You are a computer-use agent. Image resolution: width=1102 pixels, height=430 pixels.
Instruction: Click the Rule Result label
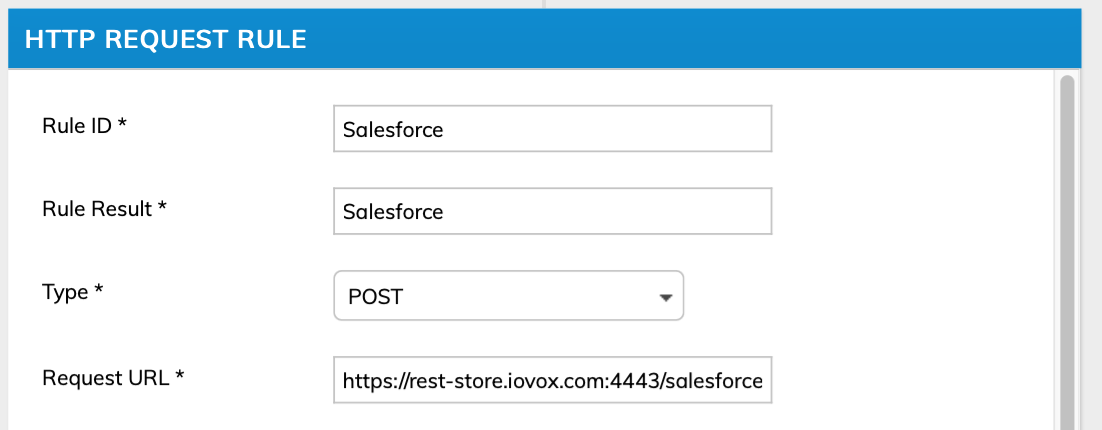[x=96, y=208]
